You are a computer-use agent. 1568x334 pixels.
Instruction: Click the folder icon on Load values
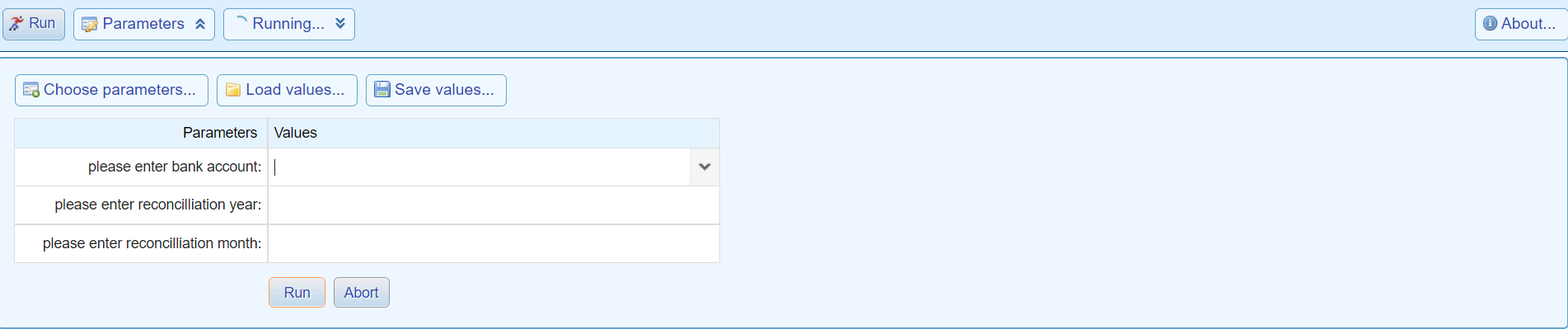tap(233, 90)
